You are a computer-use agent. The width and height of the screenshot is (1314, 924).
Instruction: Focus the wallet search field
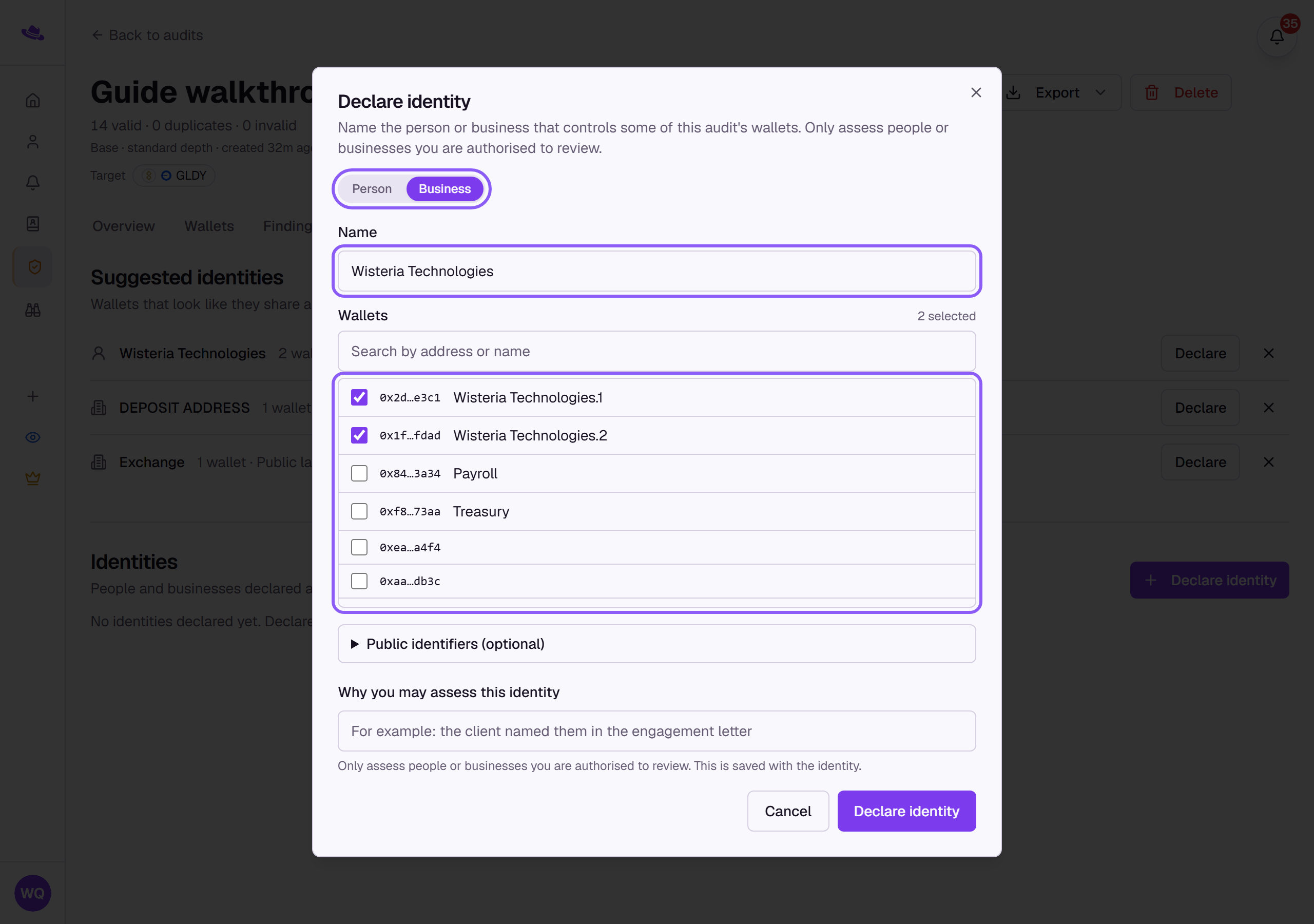click(656, 351)
